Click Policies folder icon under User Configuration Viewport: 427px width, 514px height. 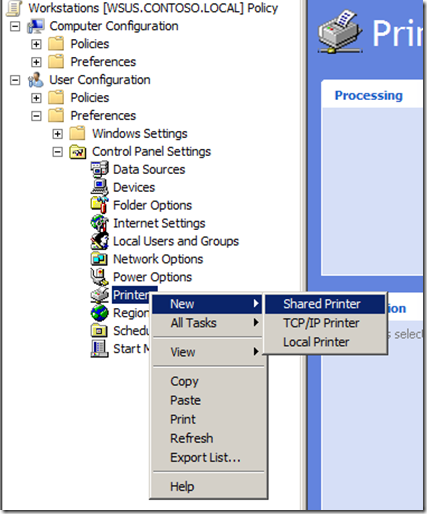pyautogui.click(x=56, y=98)
